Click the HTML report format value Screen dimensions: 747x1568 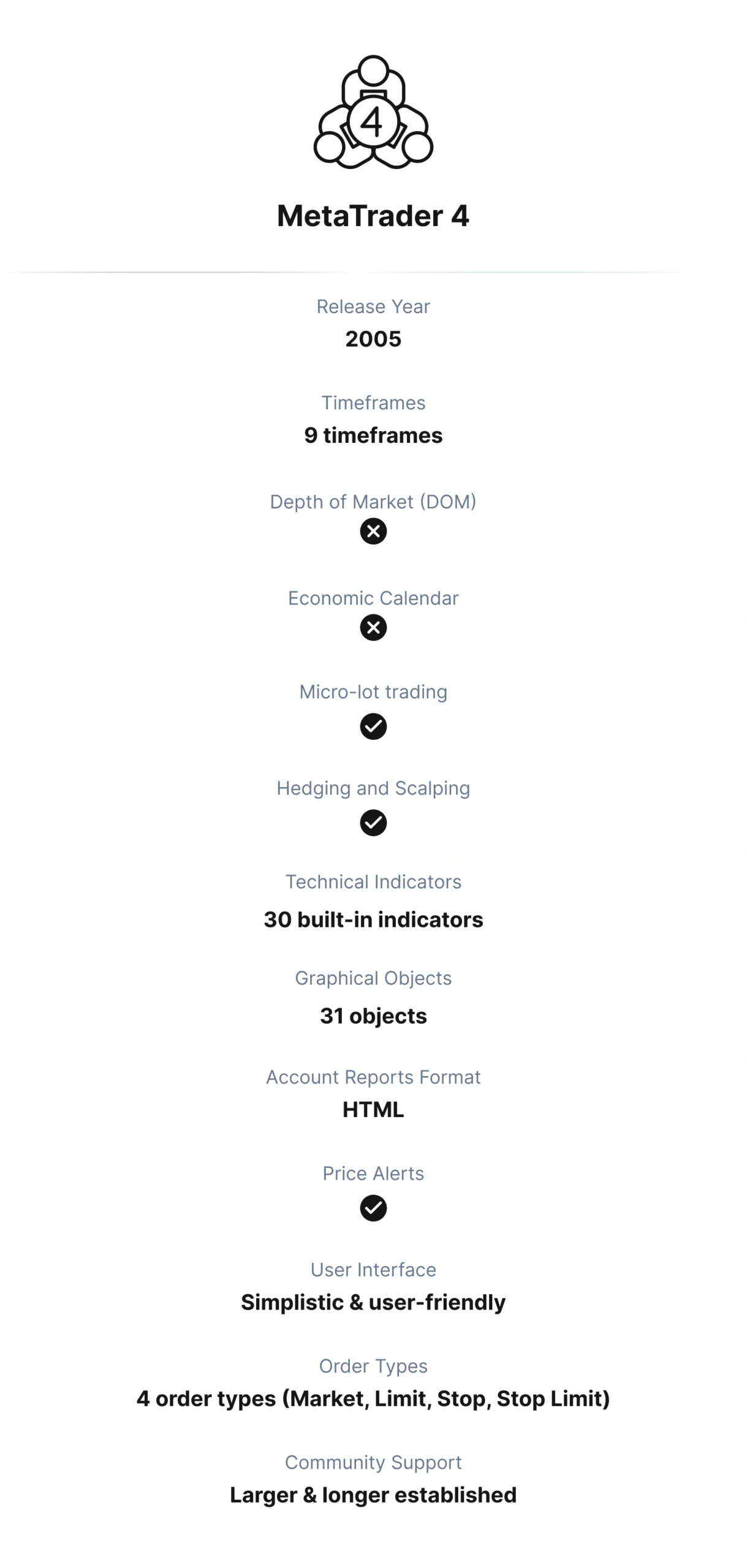pyautogui.click(x=373, y=1109)
